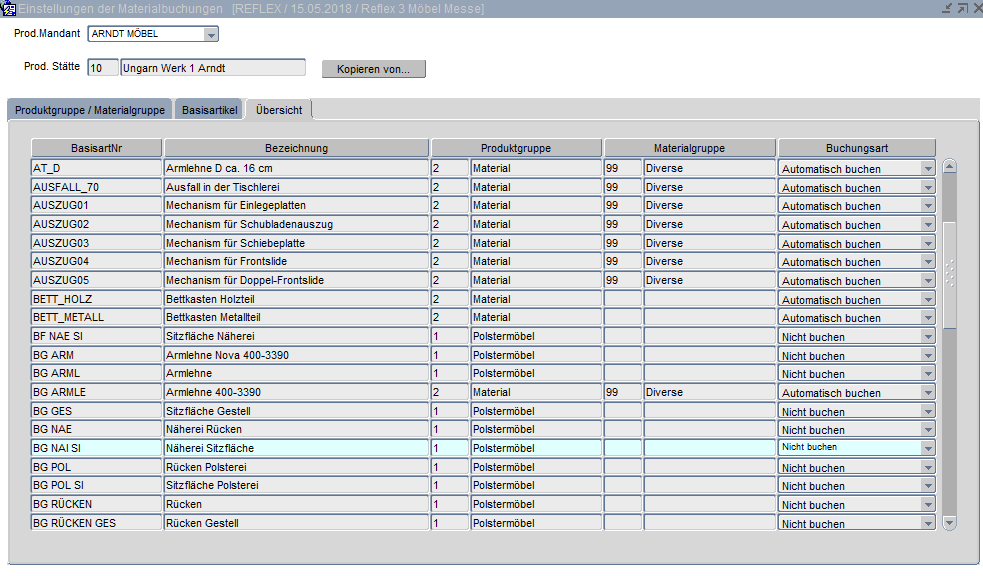Open the Prod.Mandant dropdown
Image resolution: width=983 pixels, height=576 pixels.
click(x=211, y=34)
